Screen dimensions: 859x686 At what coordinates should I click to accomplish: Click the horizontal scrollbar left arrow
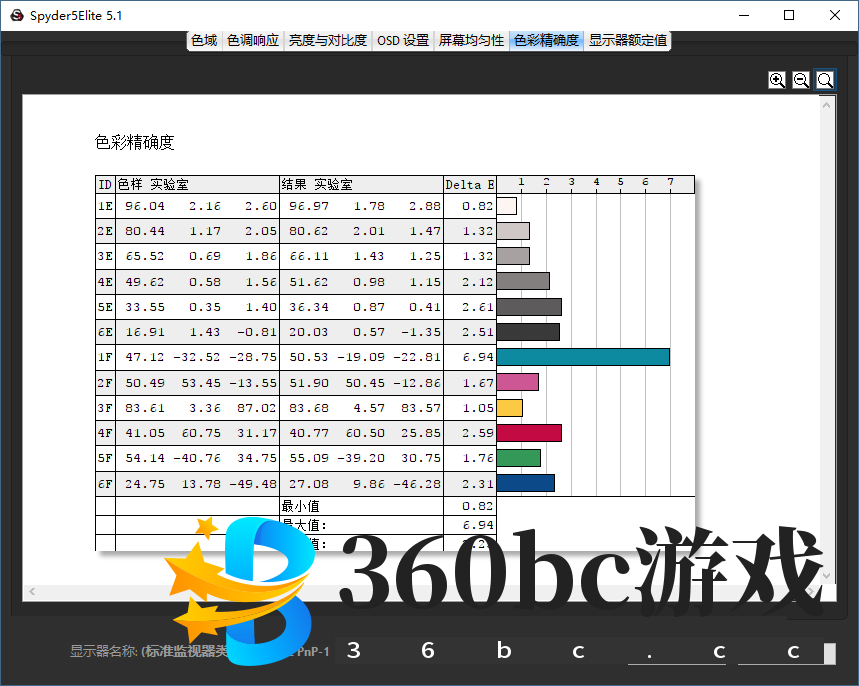click(31, 592)
